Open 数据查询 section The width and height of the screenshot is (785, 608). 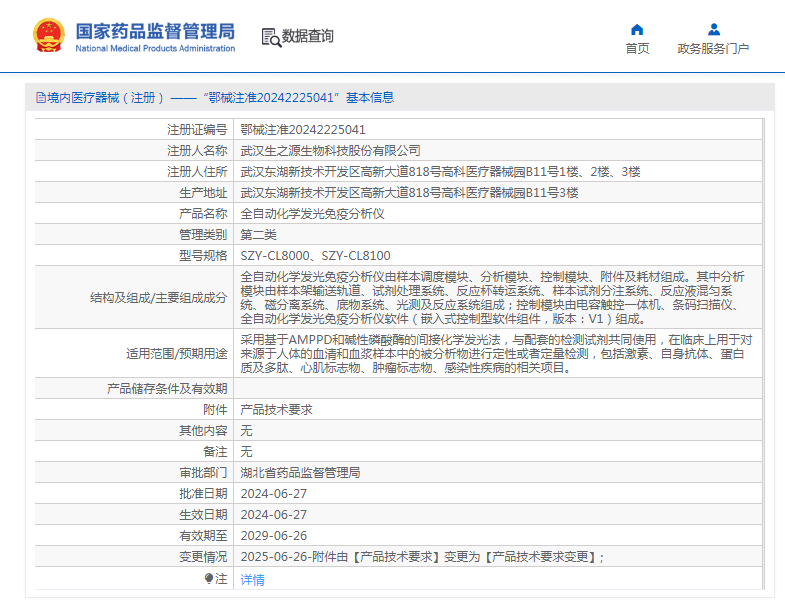coord(307,36)
